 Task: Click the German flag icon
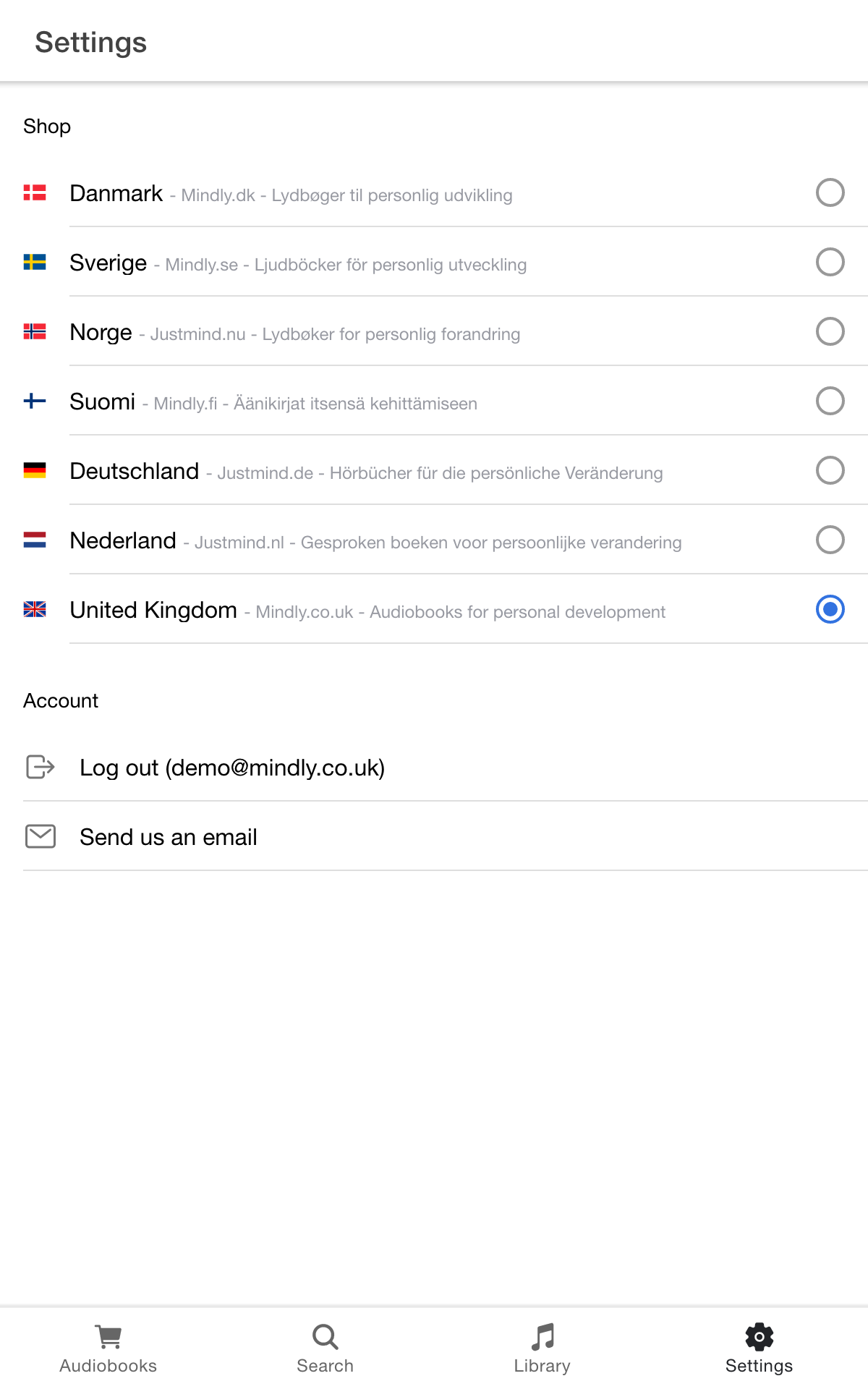coord(35,470)
